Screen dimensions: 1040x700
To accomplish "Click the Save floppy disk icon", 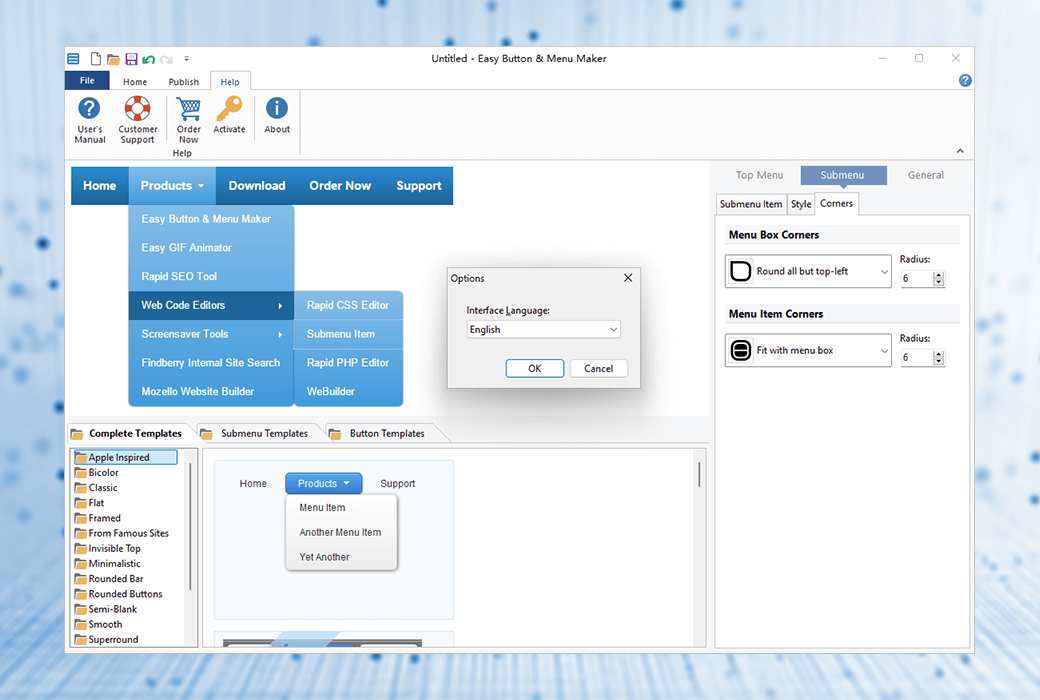I will [131, 59].
